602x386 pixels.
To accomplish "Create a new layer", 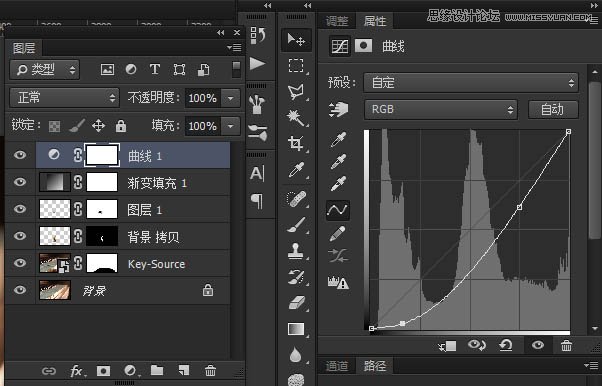I will tap(184, 370).
